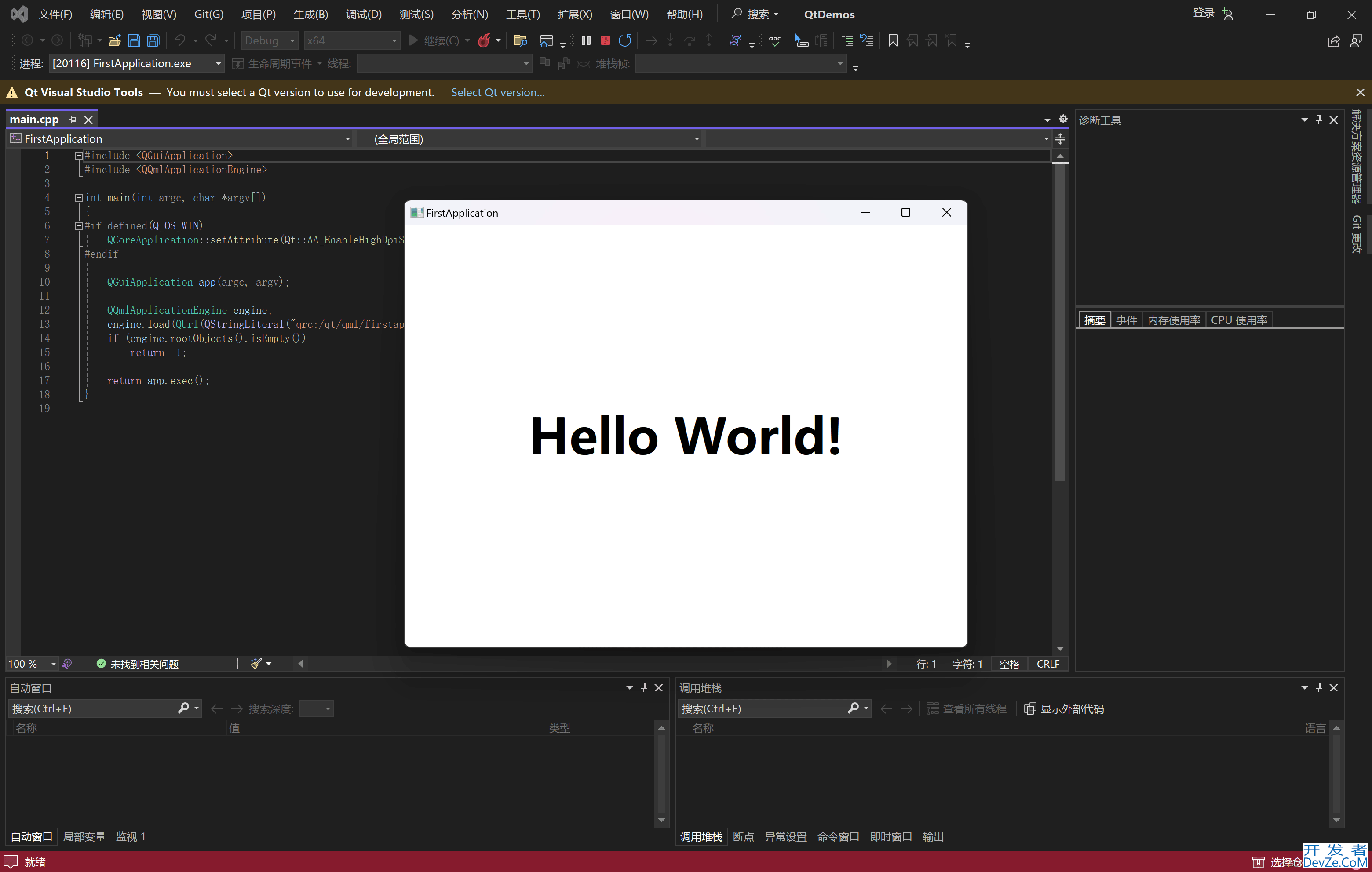Restart debugging with circular arrow icon
The width and height of the screenshot is (1372, 872).
point(625,40)
